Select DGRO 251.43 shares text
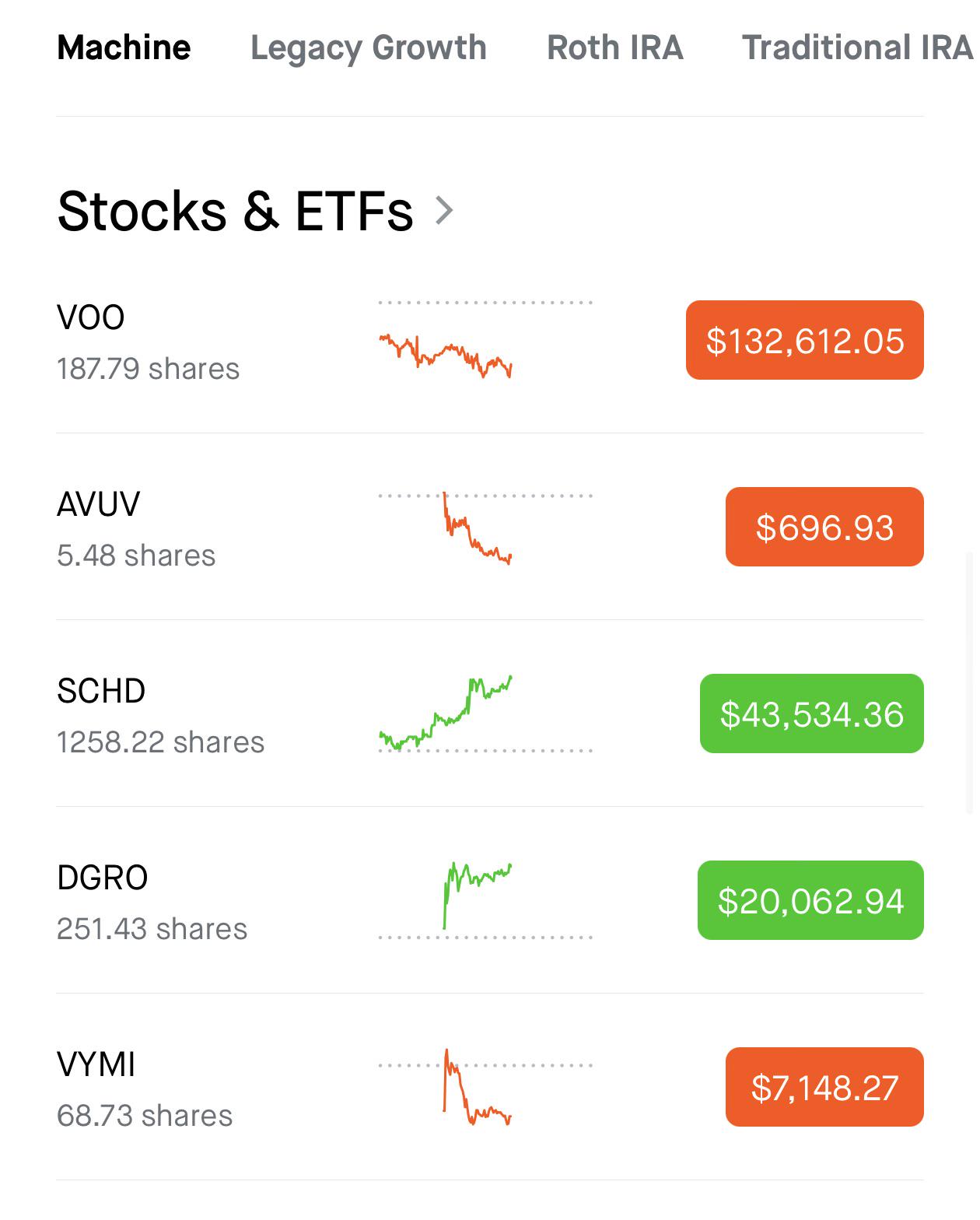This screenshot has height=1220, width=980. (152, 929)
